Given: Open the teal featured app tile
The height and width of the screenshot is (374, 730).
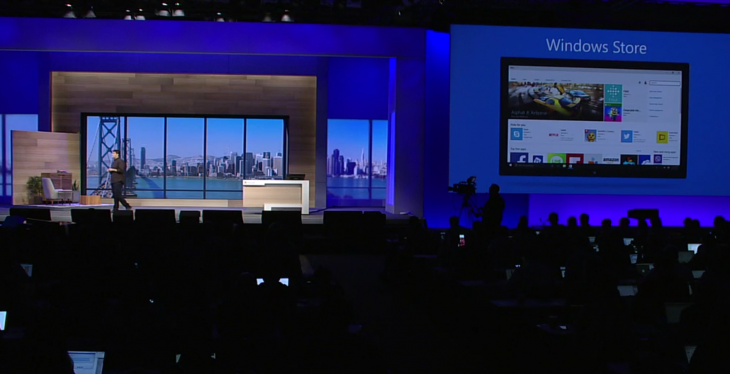Looking at the screenshot, I should click(x=613, y=94).
